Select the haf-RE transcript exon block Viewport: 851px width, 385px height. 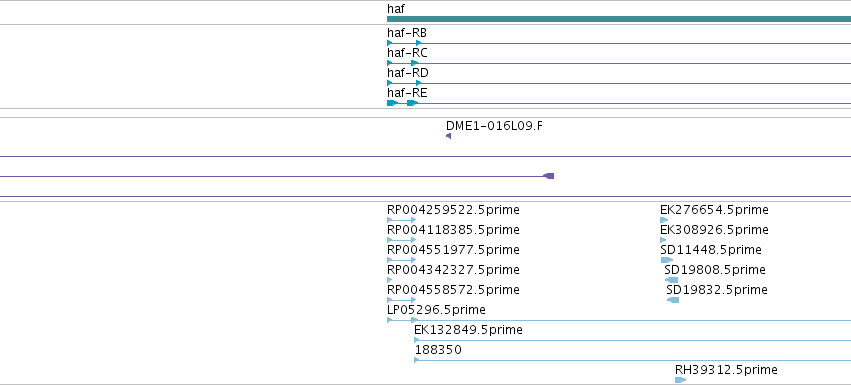pyautogui.click(x=392, y=103)
